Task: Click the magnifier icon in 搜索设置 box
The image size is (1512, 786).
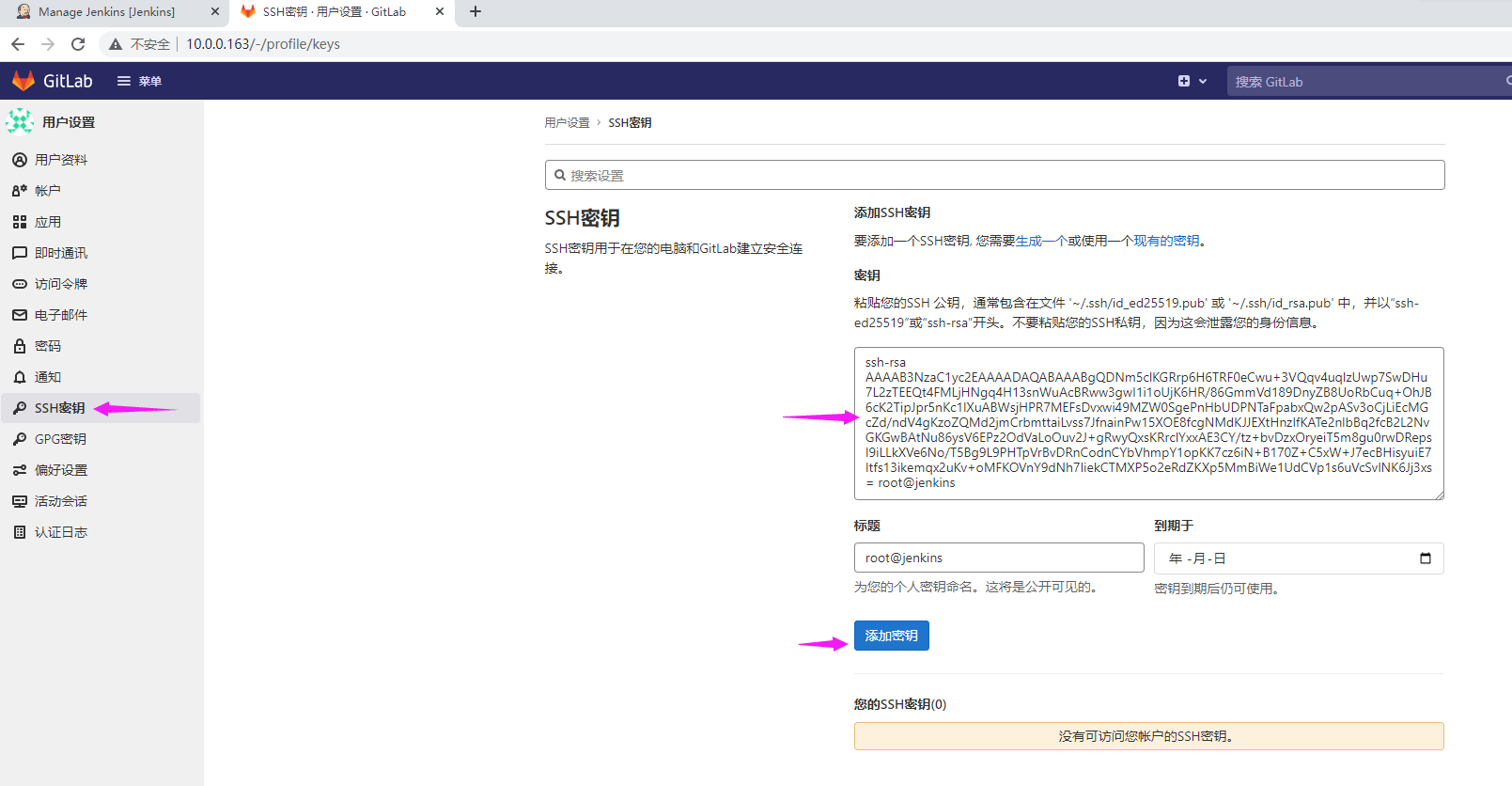Action: 560,175
